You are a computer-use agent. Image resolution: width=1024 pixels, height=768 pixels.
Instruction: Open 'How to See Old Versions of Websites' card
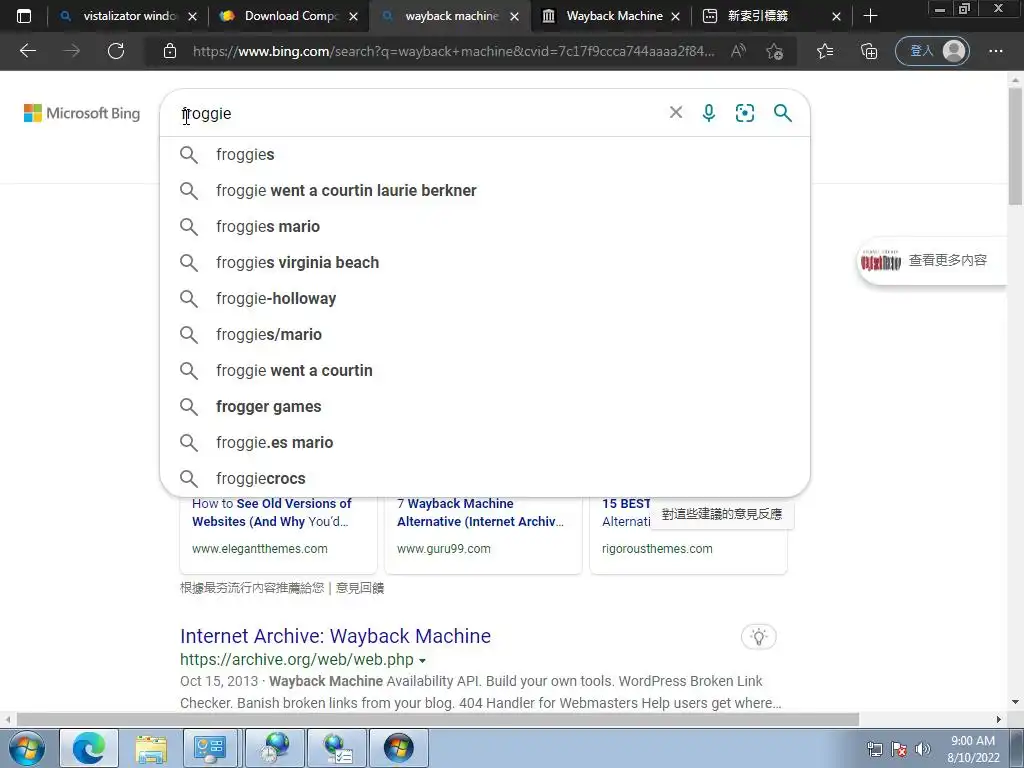[278, 536]
